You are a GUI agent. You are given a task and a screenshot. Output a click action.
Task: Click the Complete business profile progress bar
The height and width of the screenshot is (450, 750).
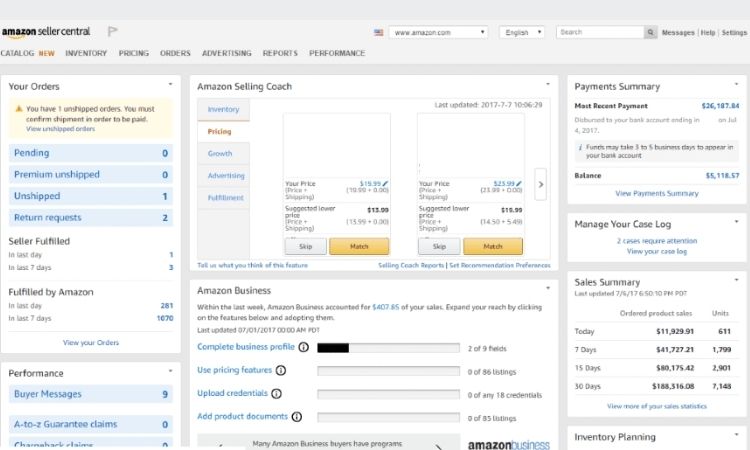pyautogui.click(x=388, y=348)
